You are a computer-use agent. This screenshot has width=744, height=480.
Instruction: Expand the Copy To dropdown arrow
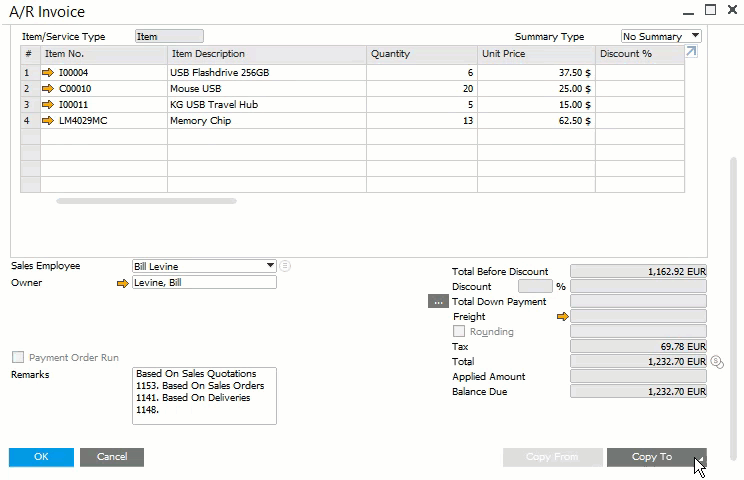[701, 459]
